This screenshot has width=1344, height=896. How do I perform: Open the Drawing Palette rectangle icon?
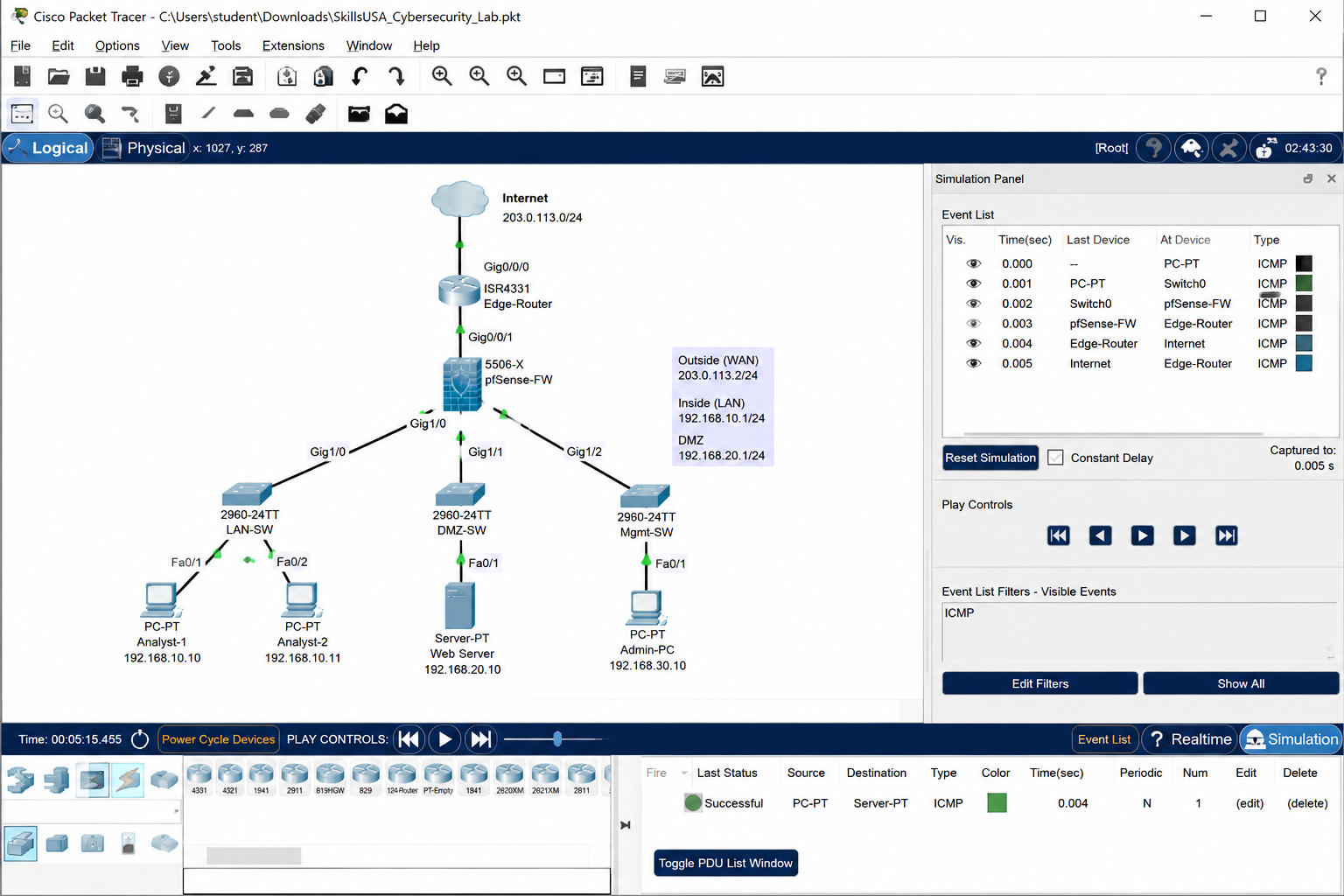(555, 77)
